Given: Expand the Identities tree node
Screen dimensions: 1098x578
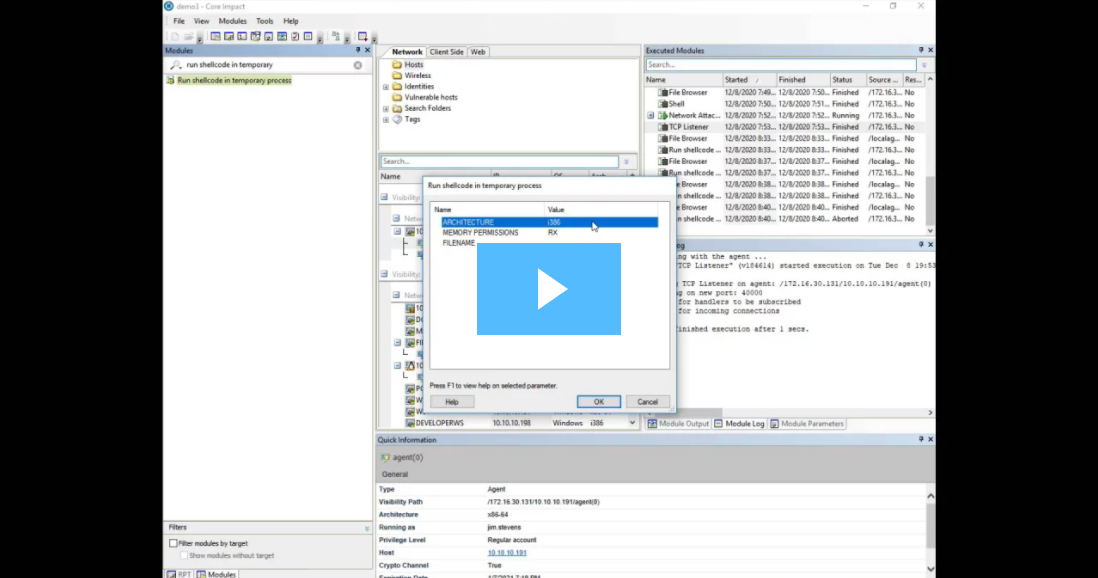Looking at the screenshot, I should (386, 87).
